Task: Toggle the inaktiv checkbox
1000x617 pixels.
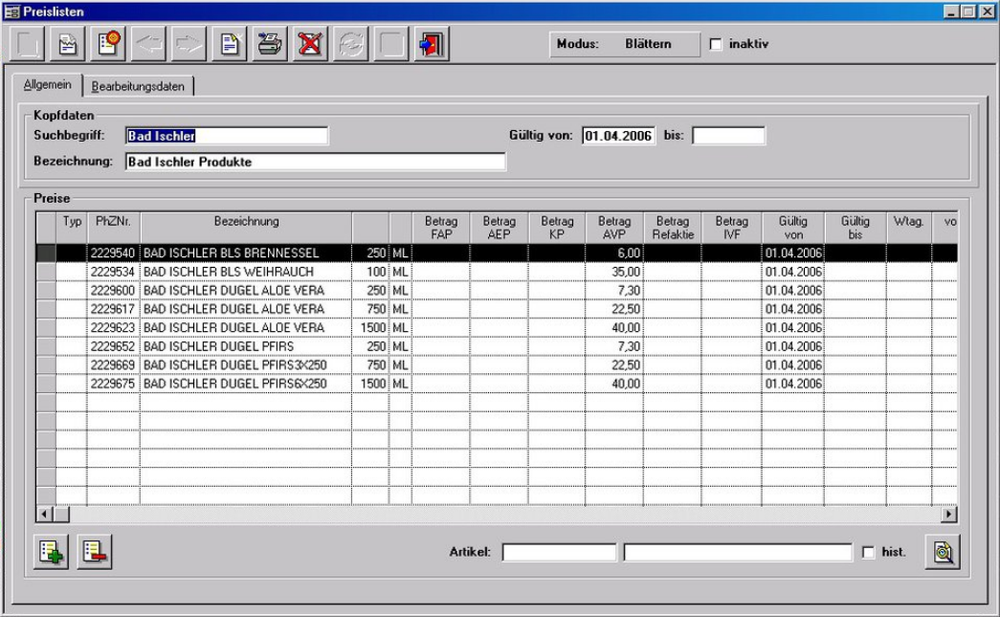Action: tap(715, 44)
